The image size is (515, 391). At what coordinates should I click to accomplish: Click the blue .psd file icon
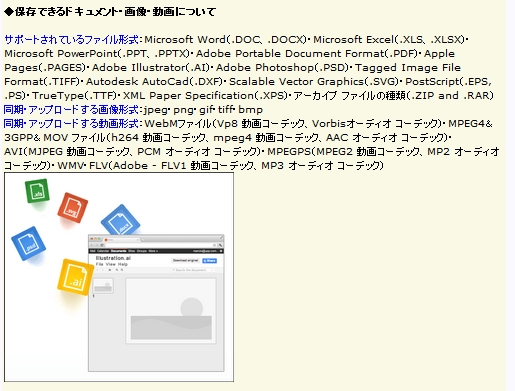point(29,244)
